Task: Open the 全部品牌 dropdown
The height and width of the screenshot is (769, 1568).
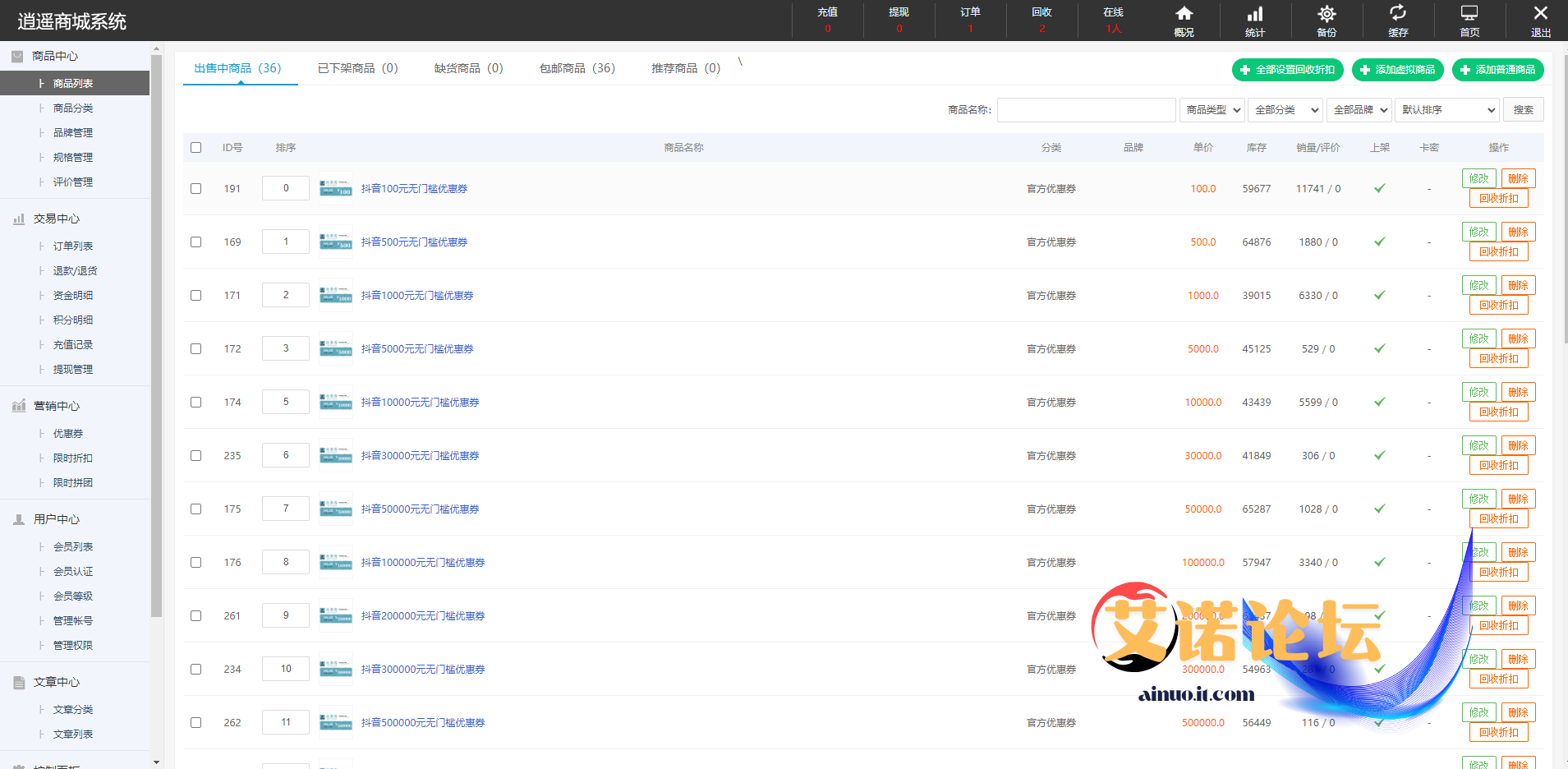Action: pos(1359,109)
